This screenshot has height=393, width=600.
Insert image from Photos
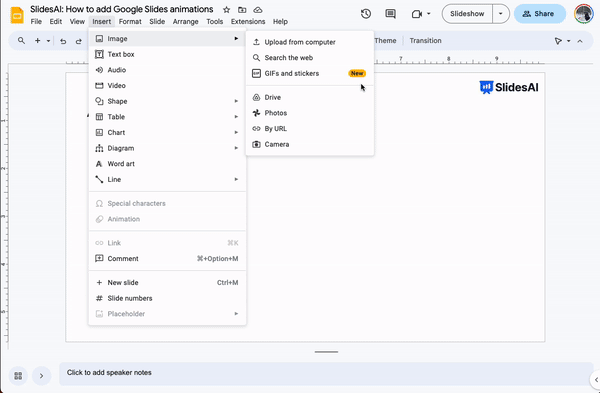click(x=310, y=113)
